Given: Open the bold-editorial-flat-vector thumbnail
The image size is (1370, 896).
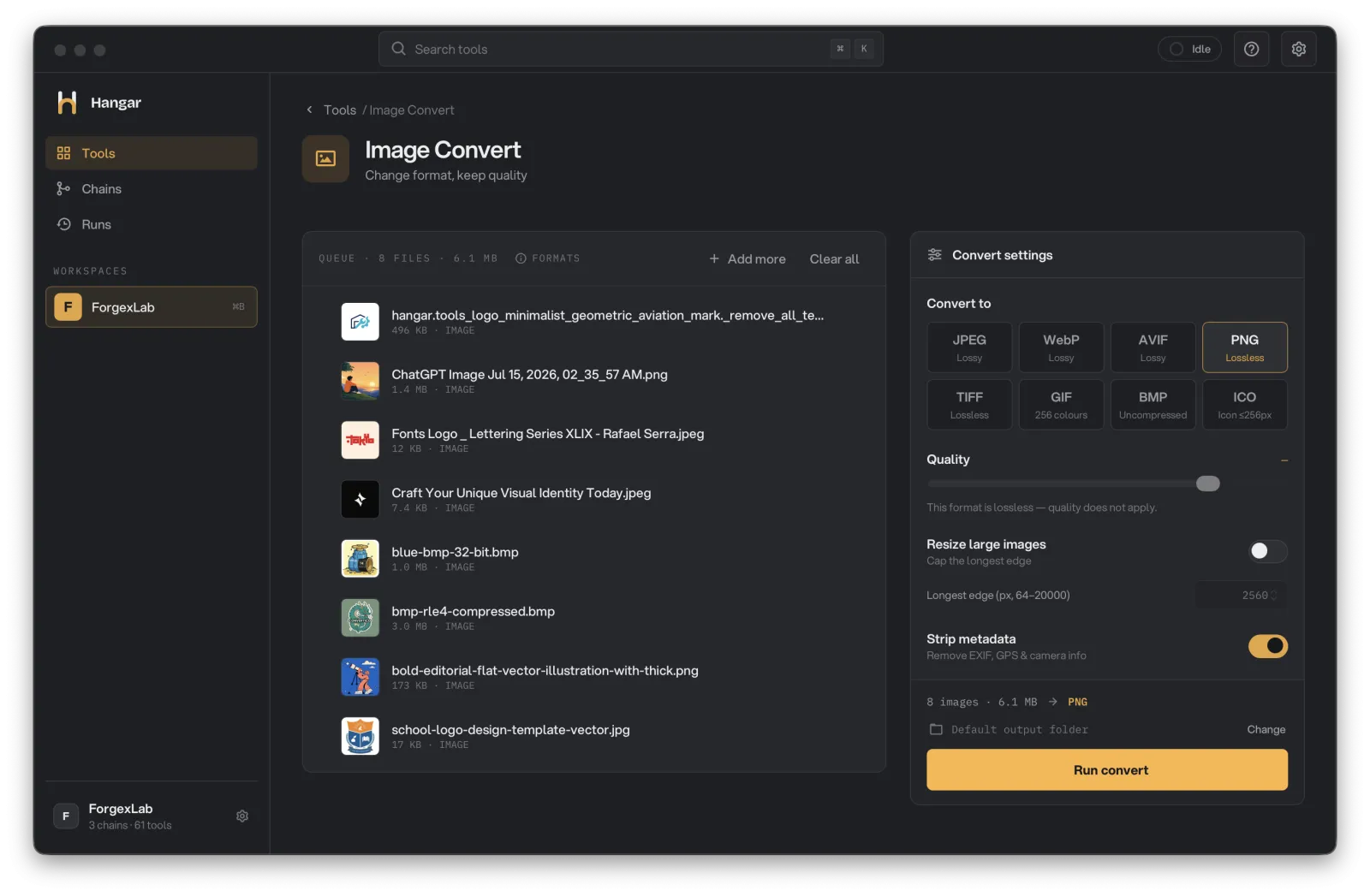Looking at the screenshot, I should [x=360, y=677].
